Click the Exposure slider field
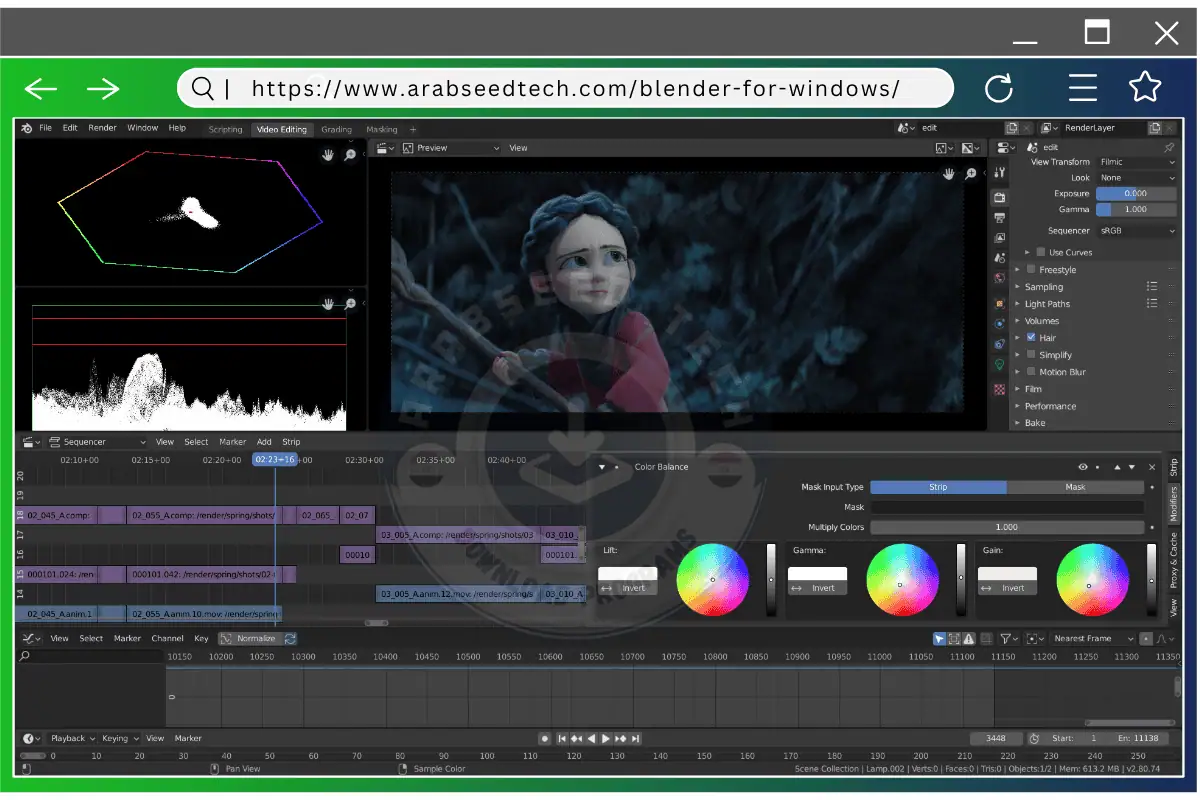This screenshot has width=1200, height=800. coord(1135,193)
